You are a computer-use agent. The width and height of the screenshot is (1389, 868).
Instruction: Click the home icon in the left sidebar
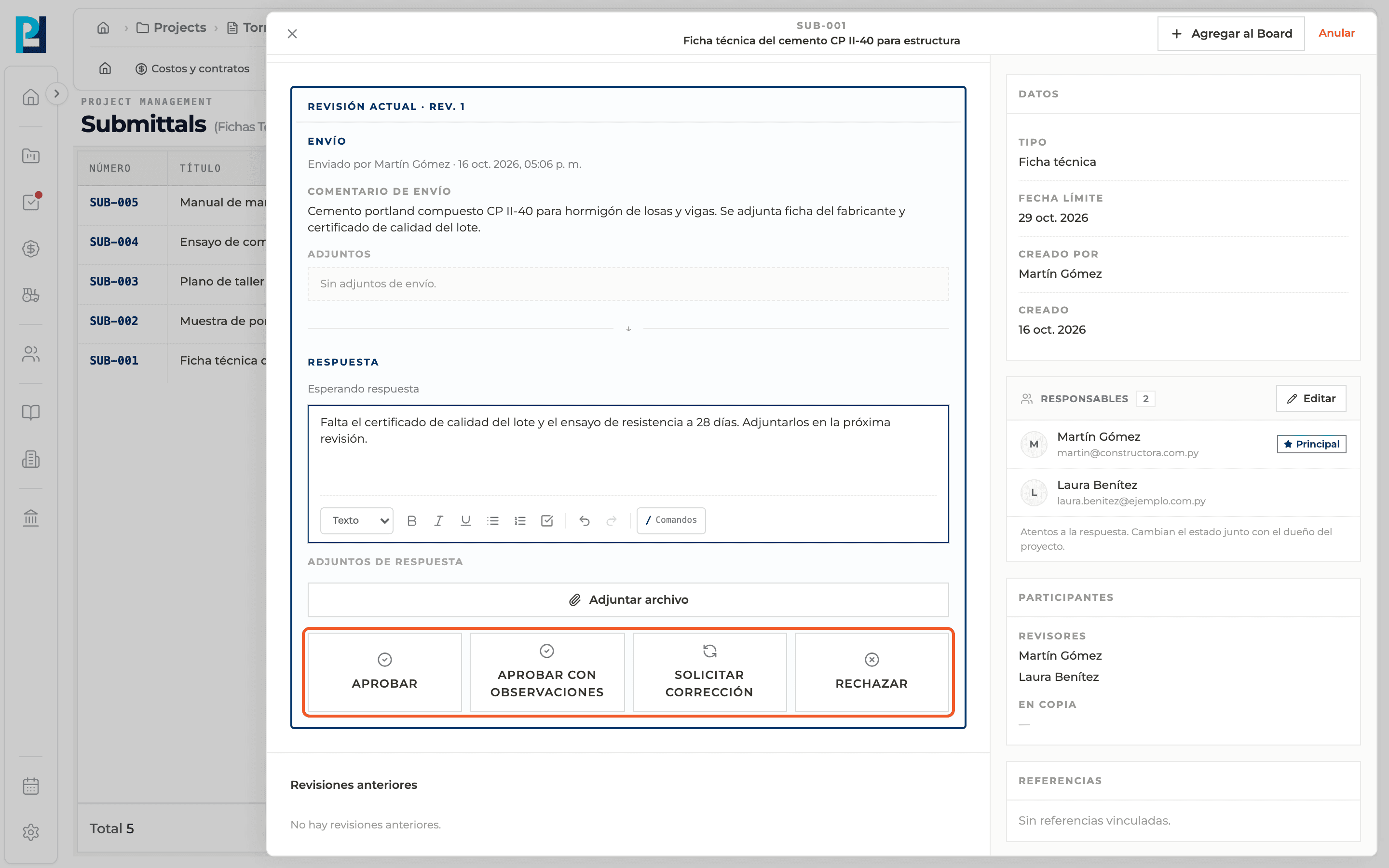click(x=30, y=97)
